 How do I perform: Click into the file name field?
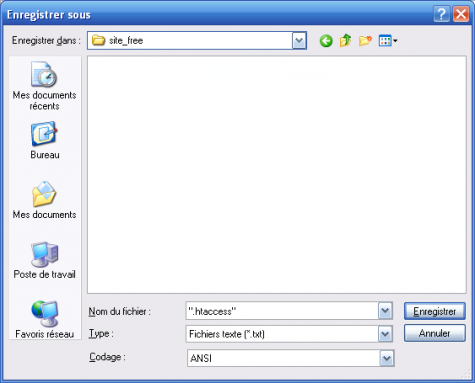tap(282, 311)
